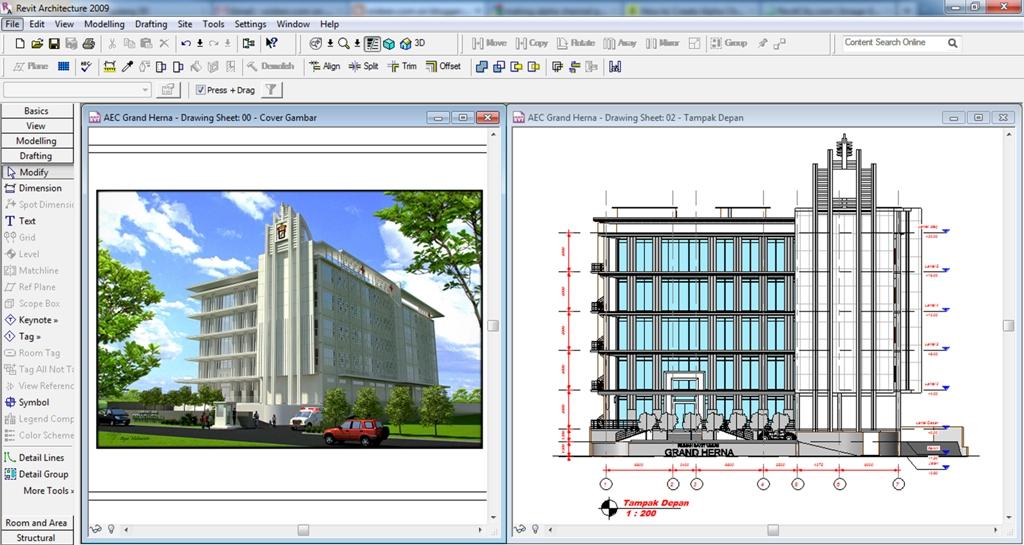The width and height of the screenshot is (1024, 545).
Task: Switch to the Basics design bar tab
Action: [36, 111]
